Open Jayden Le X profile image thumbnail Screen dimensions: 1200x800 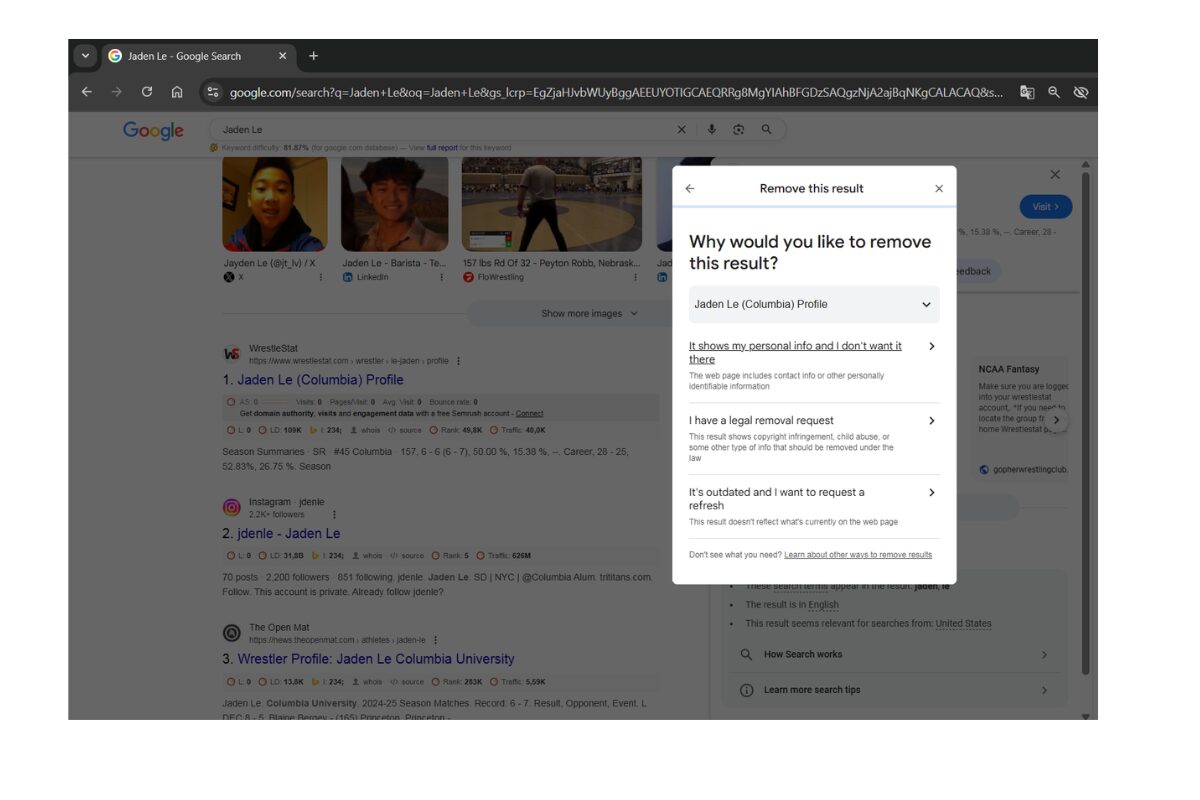(x=274, y=204)
